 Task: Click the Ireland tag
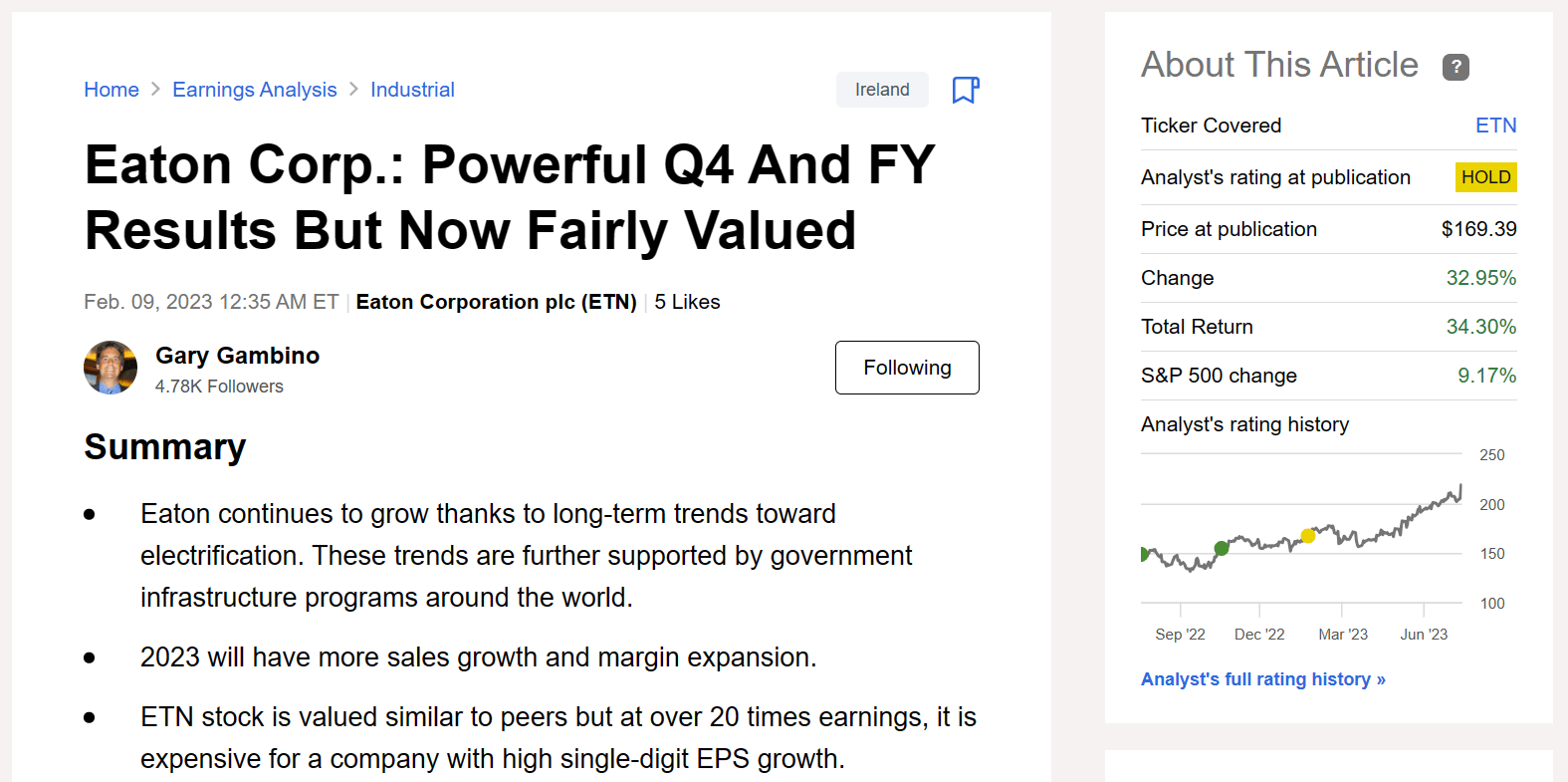(882, 90)
